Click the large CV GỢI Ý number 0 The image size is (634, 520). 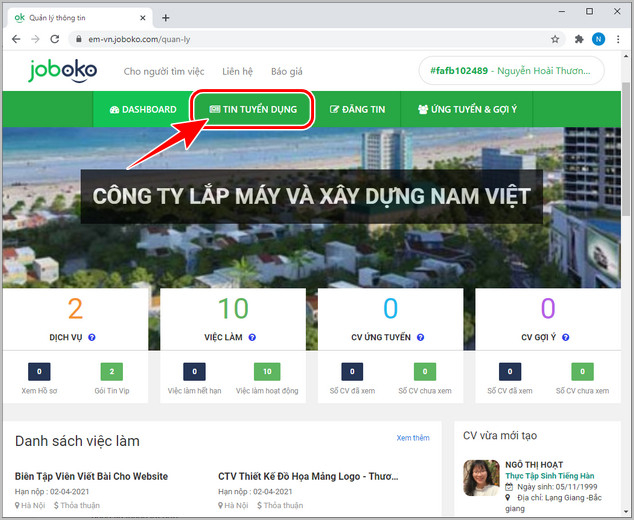point(548,309)
